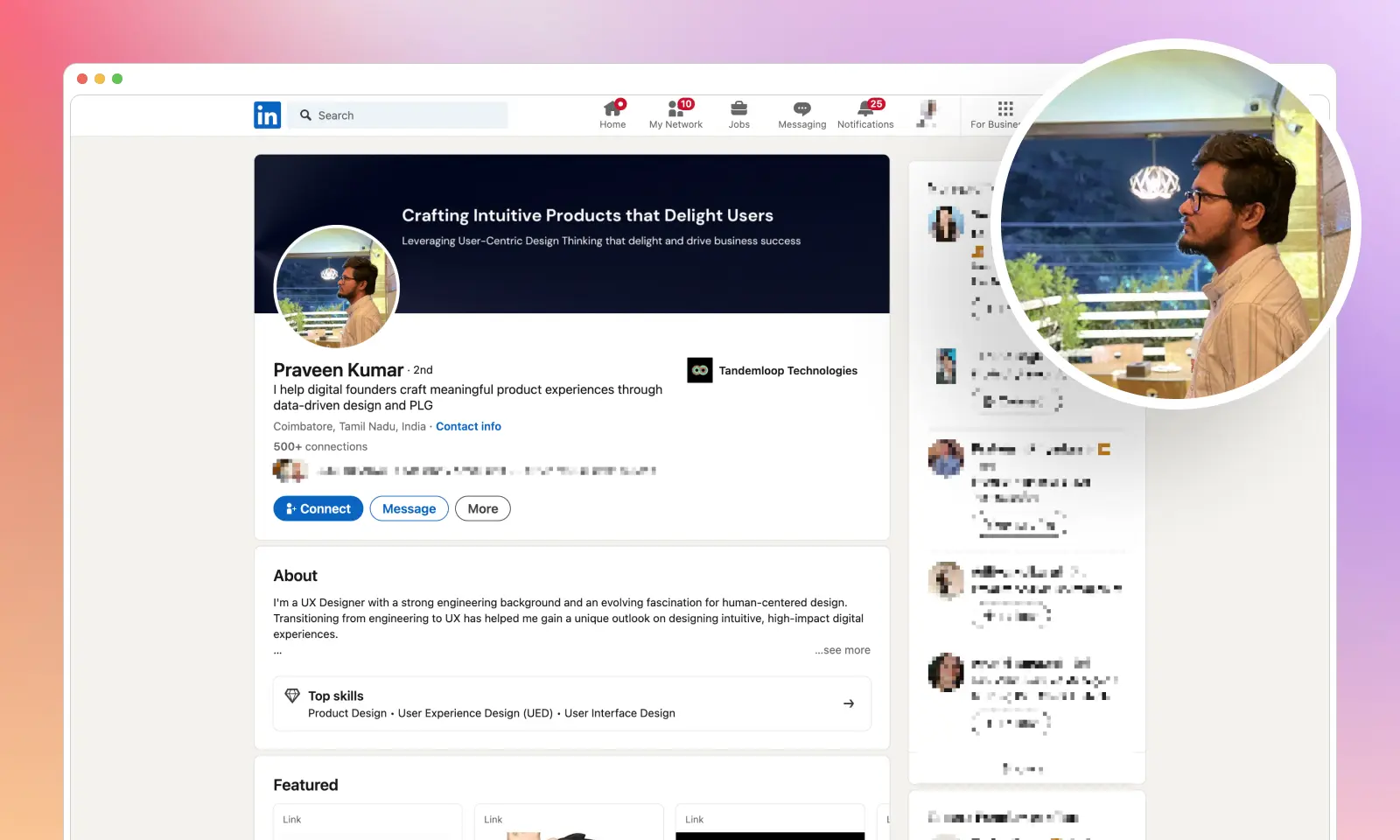Click the Featured section heading
This screenshot has width=1400, height=840.
pos(305,785)
